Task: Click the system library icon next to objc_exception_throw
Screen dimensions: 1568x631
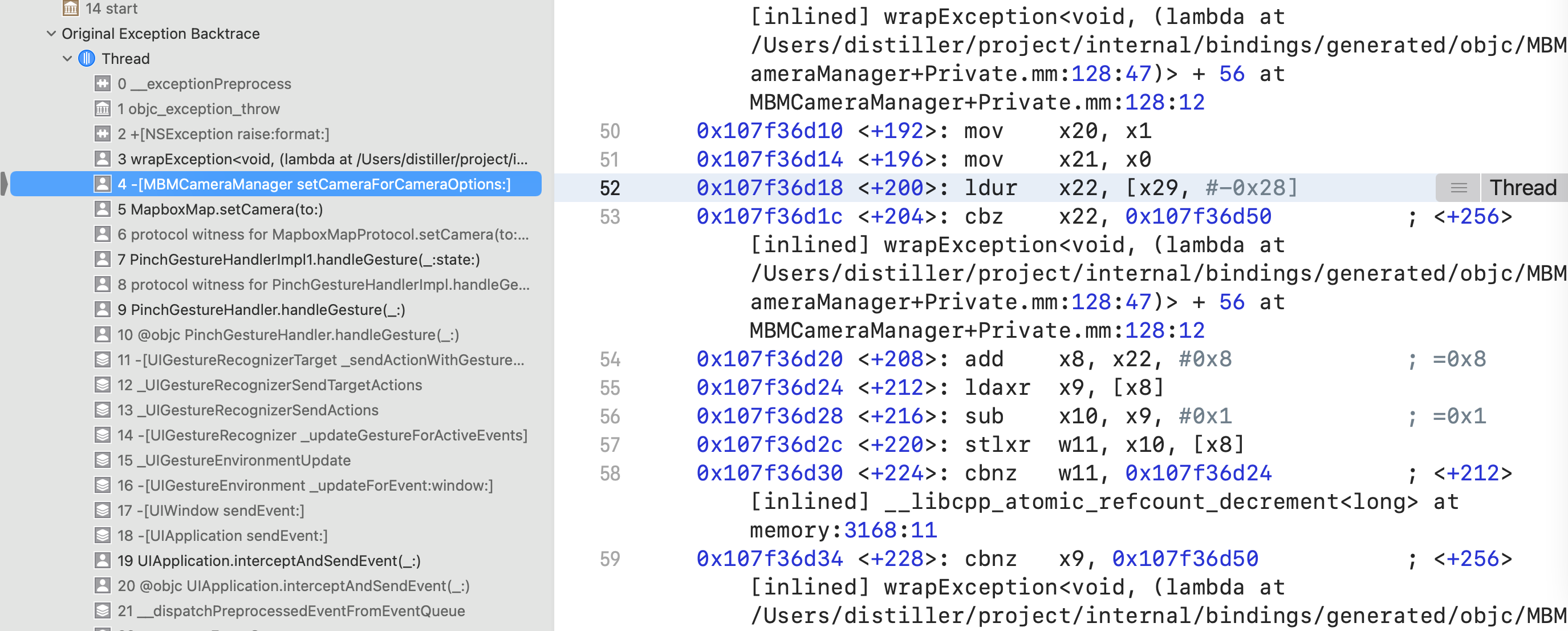Action: pyautogui.click(x=102, y=108)
